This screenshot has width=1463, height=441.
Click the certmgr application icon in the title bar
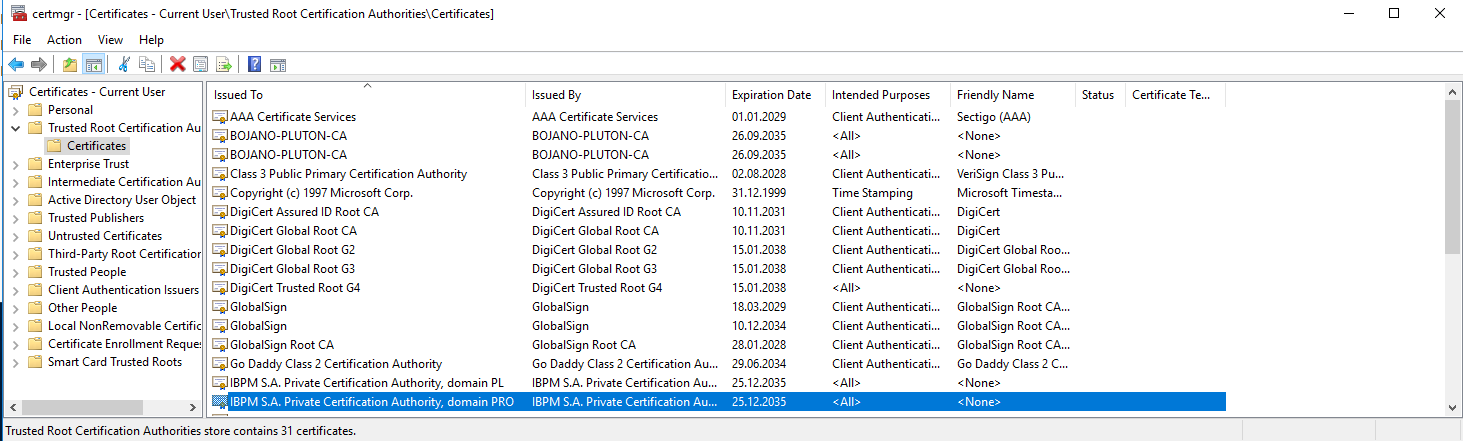pyautogui.click(x=18, y=13)
